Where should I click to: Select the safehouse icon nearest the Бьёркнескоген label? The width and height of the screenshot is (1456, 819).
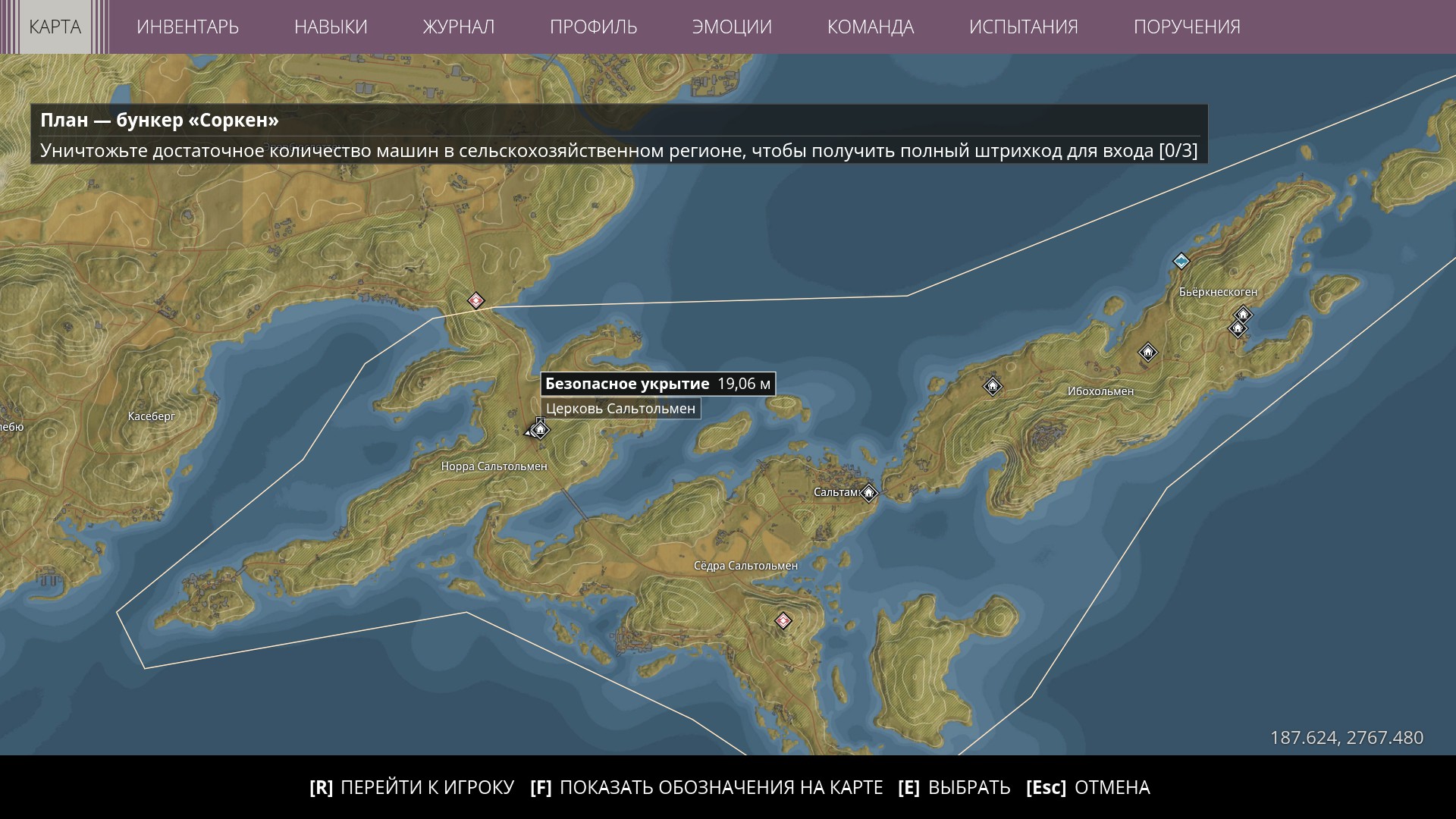tap(1243, 314)
